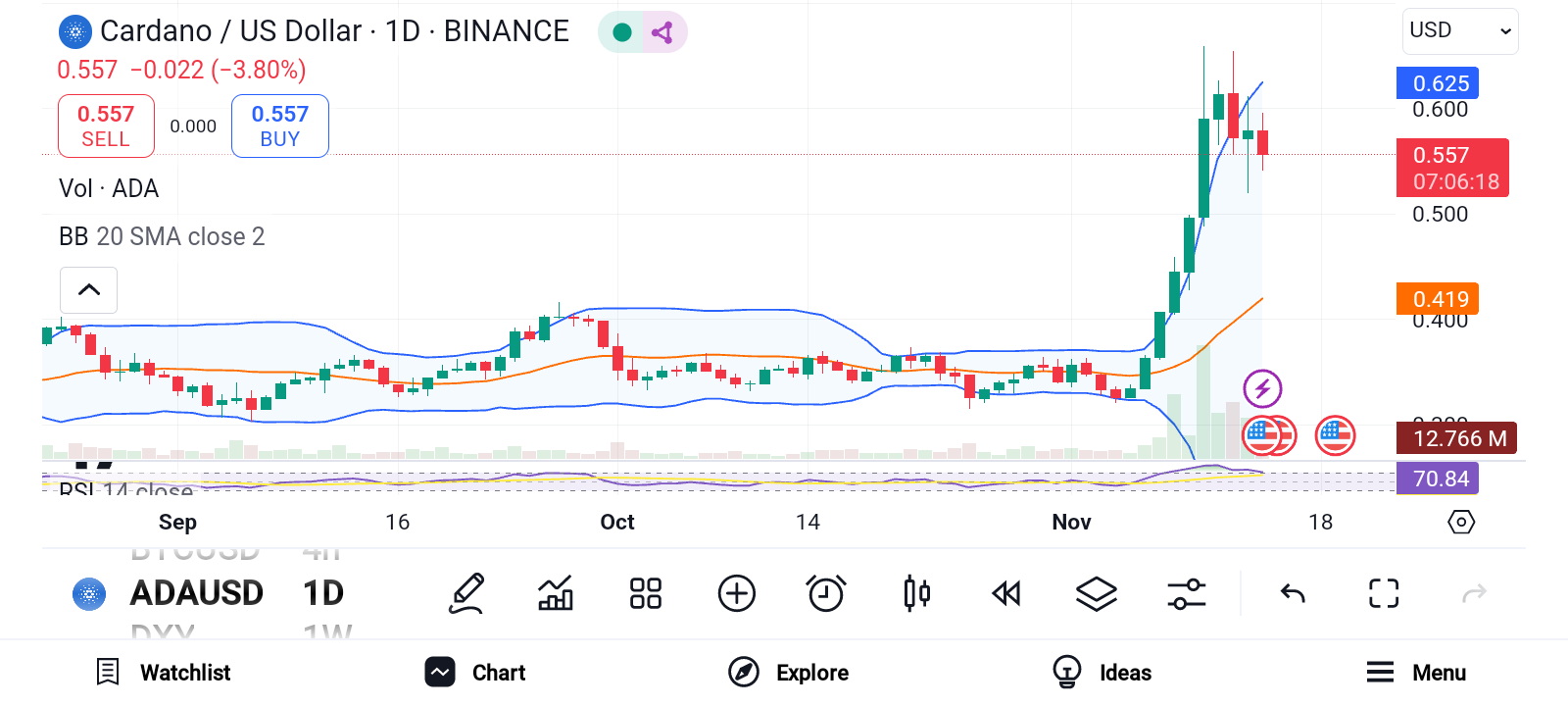Viewport: 1568px width, 706px height.
Task: Tap the add symbol plus icon
Action: pyautogui.click(x=736, y=593)
